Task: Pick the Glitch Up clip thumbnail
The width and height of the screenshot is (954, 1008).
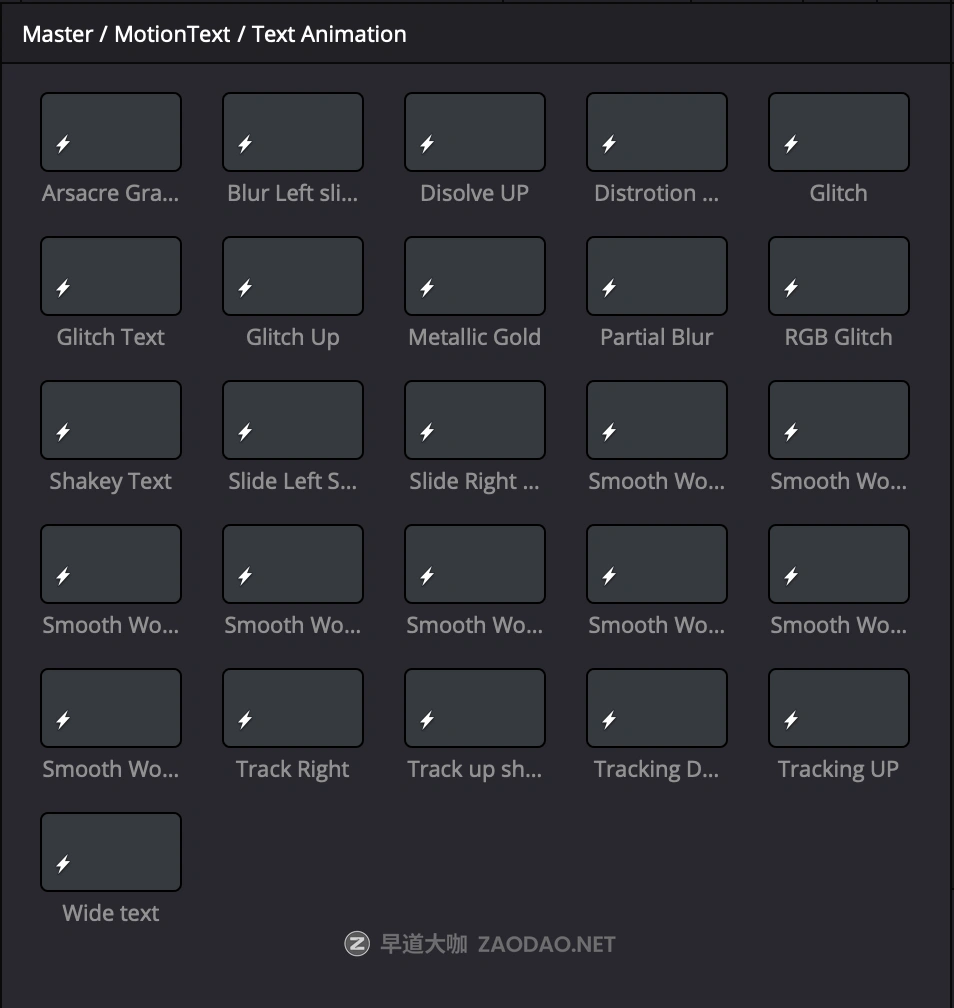Action: (x=293, y=276)
